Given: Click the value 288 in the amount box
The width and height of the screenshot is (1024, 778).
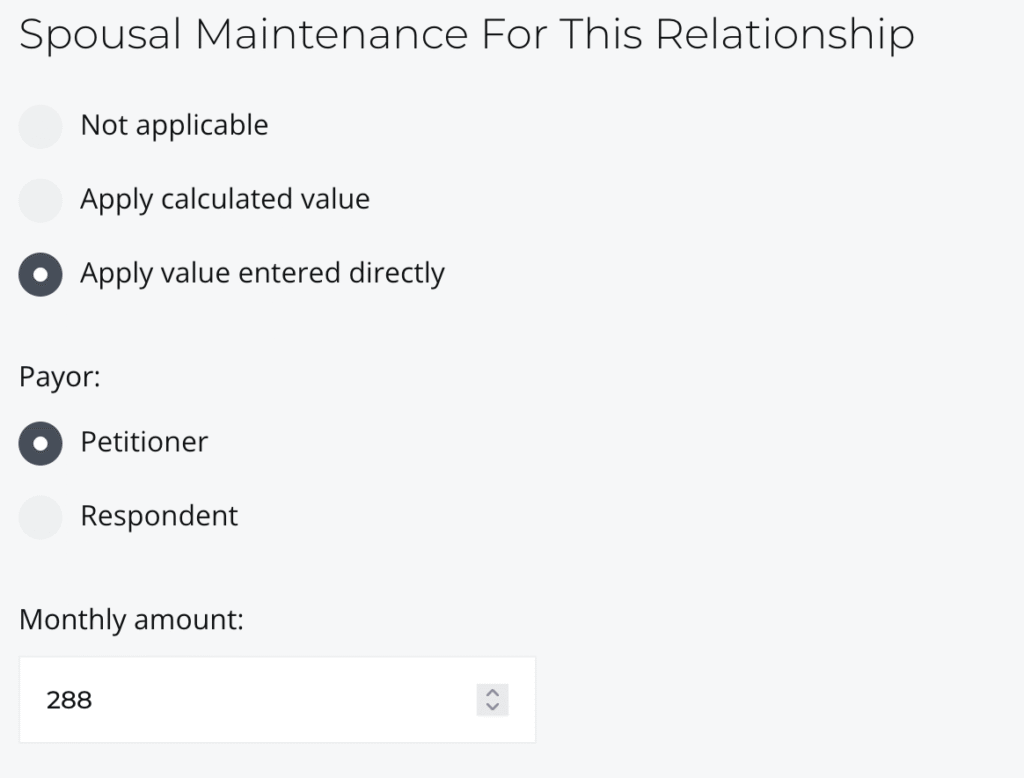Looking at the screenshot, I should click(69, 700).
